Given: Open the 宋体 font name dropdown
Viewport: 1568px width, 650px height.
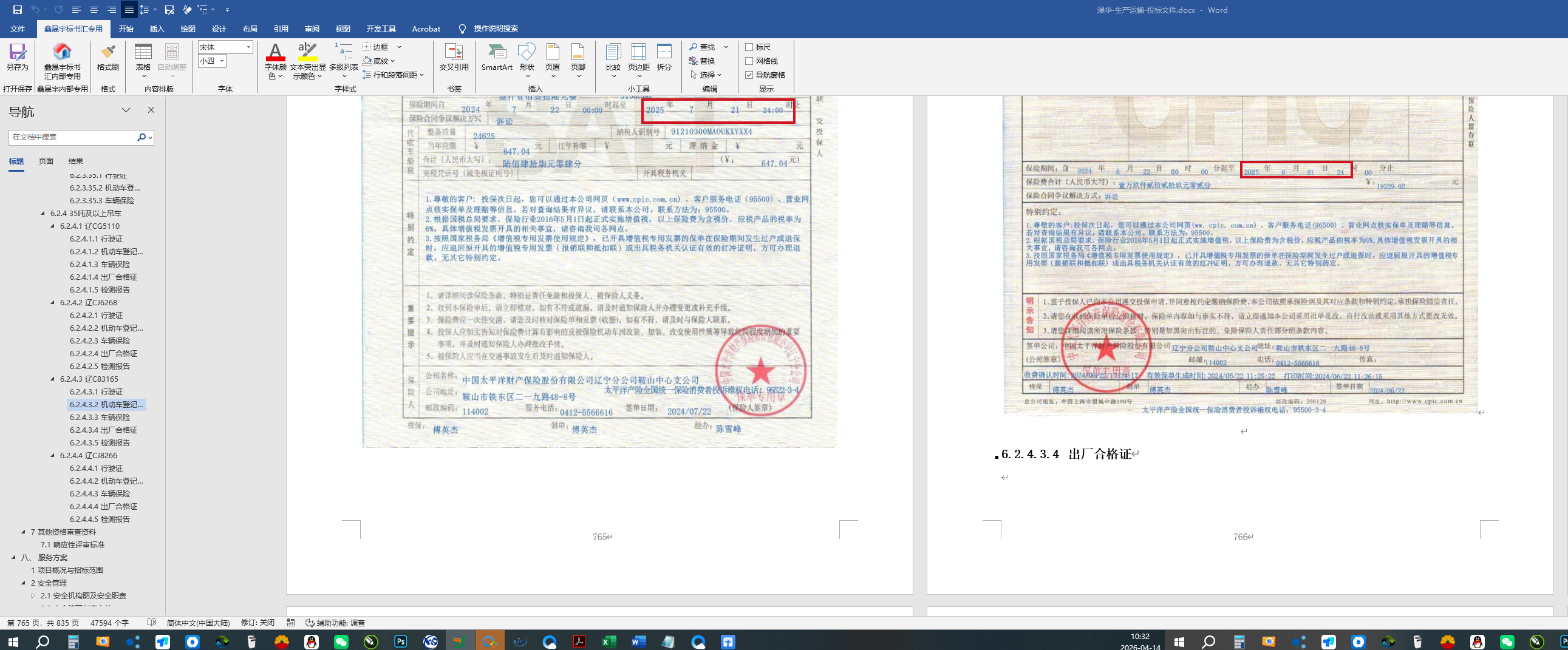Looking at the screenshot, I should pos(248,47).
